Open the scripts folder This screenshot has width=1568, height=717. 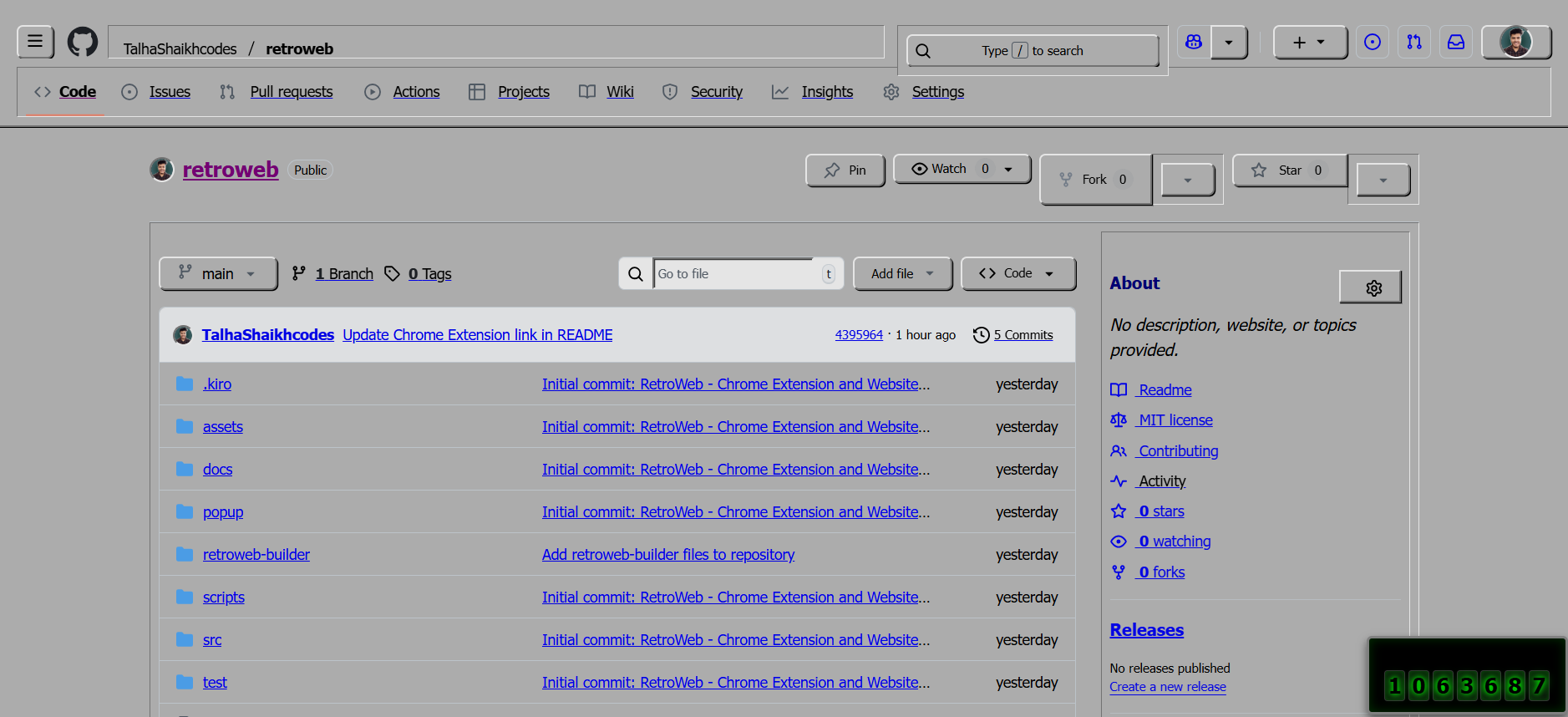click(224, 597)
